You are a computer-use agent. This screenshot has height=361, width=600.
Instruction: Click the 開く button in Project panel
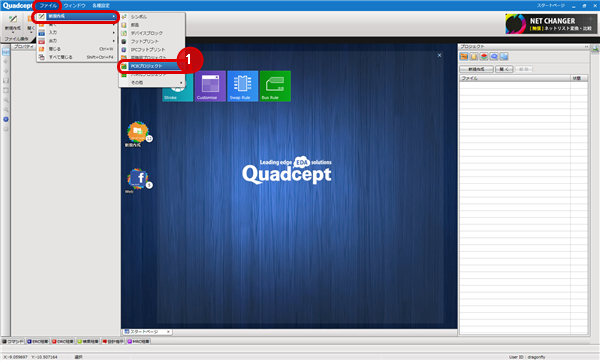(x=504, y=69)
